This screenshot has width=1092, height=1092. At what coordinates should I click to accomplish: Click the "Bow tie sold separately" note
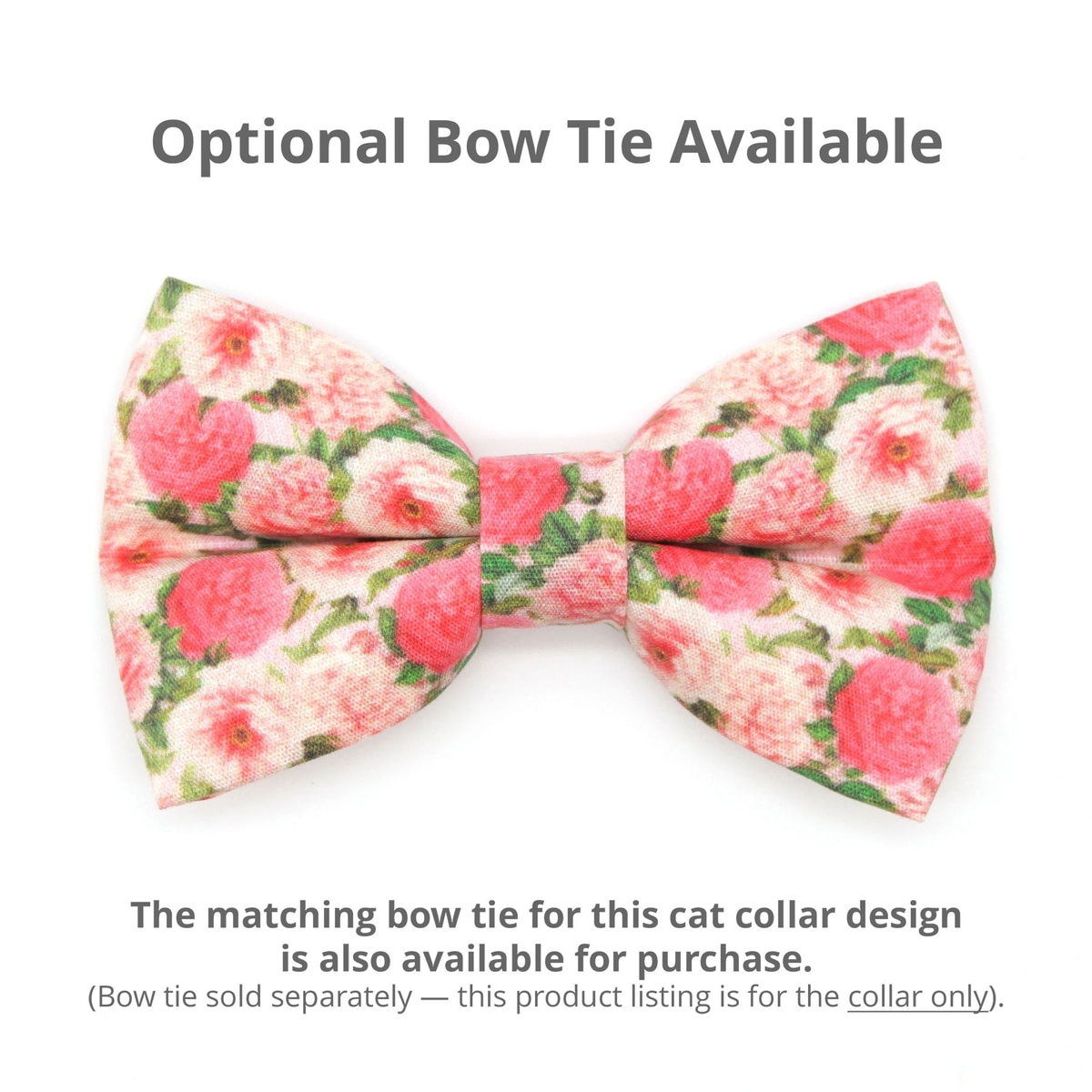(x=250, y=997)
